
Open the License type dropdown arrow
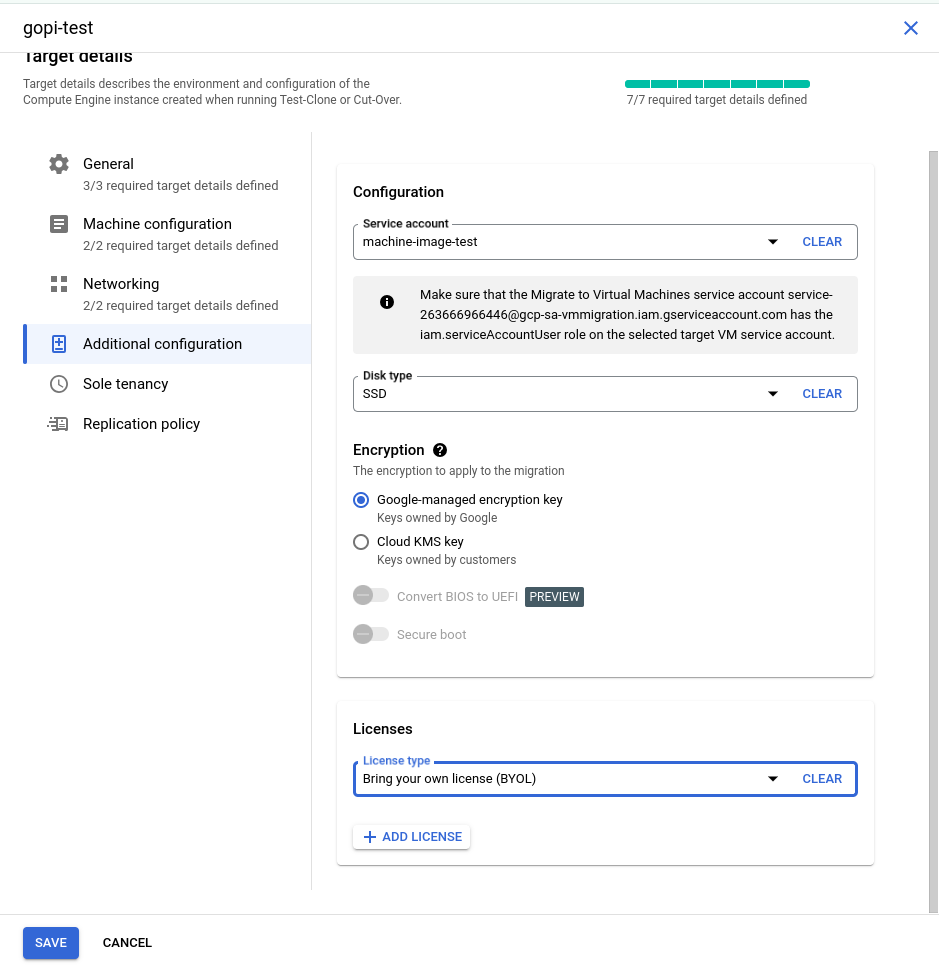coord(772,779)
